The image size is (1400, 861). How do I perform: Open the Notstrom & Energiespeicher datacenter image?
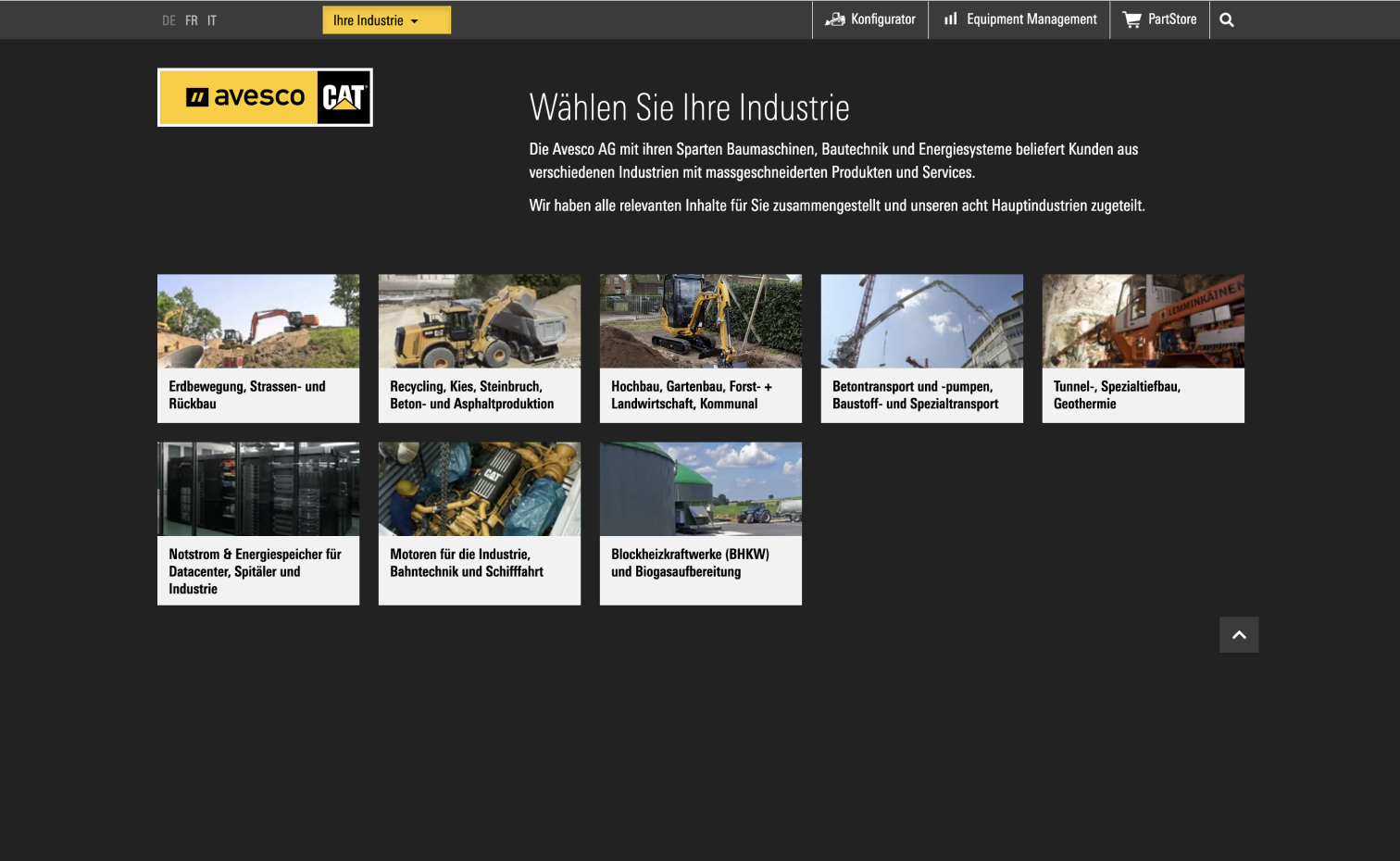point(258,489)
